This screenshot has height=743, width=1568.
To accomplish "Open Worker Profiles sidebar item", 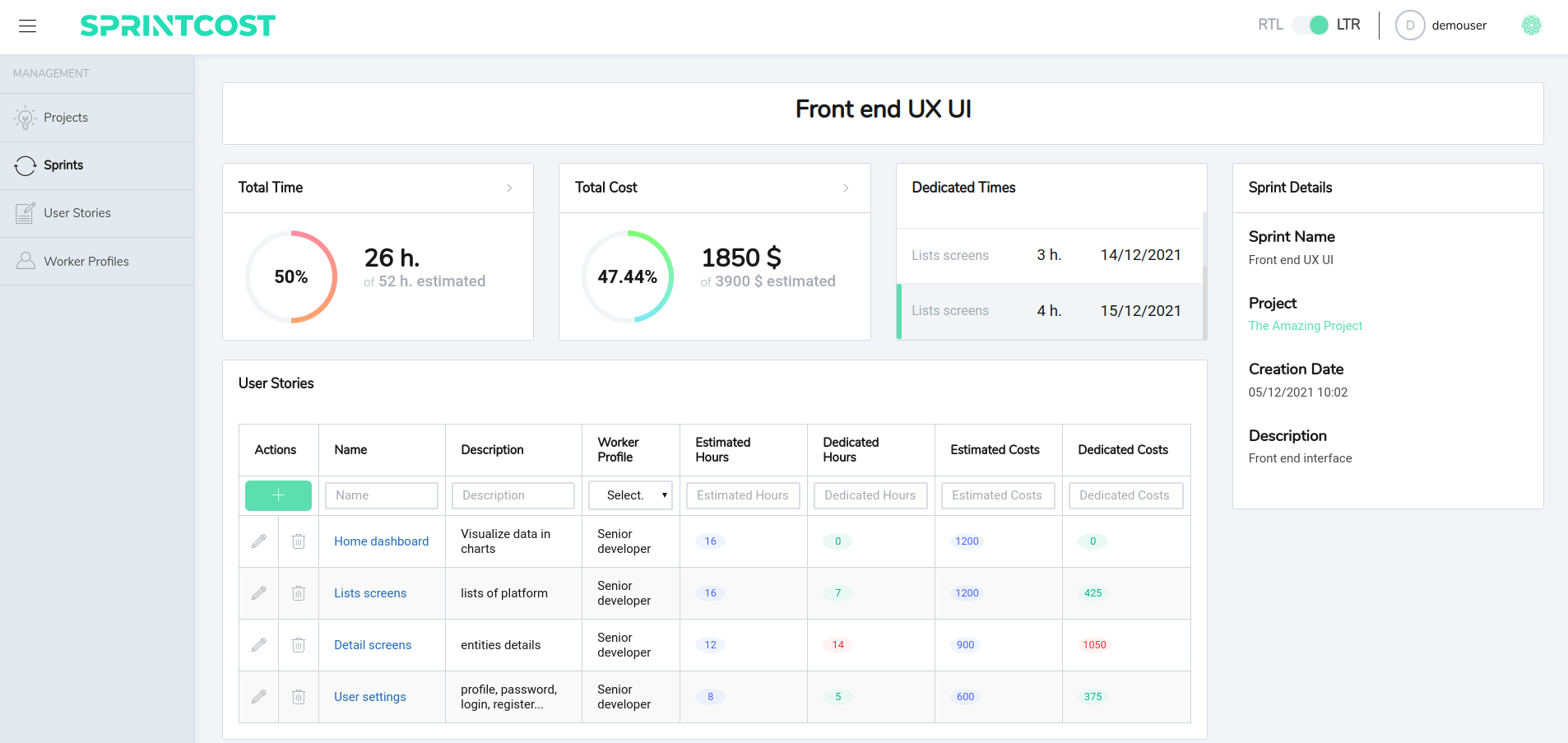I will pyautogui.click(x=86, y=262).
